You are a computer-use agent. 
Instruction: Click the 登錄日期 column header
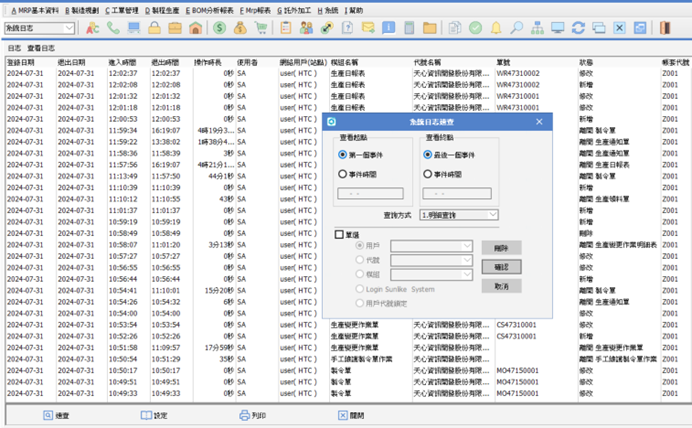point(20,62)
